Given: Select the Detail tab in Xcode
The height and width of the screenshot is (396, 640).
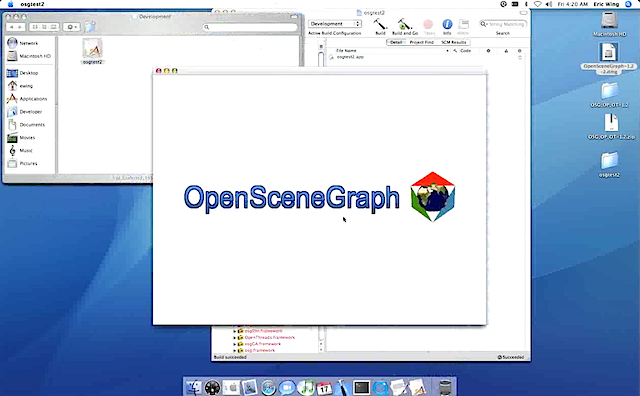Looking at the screenshot, I should point(396,42).
